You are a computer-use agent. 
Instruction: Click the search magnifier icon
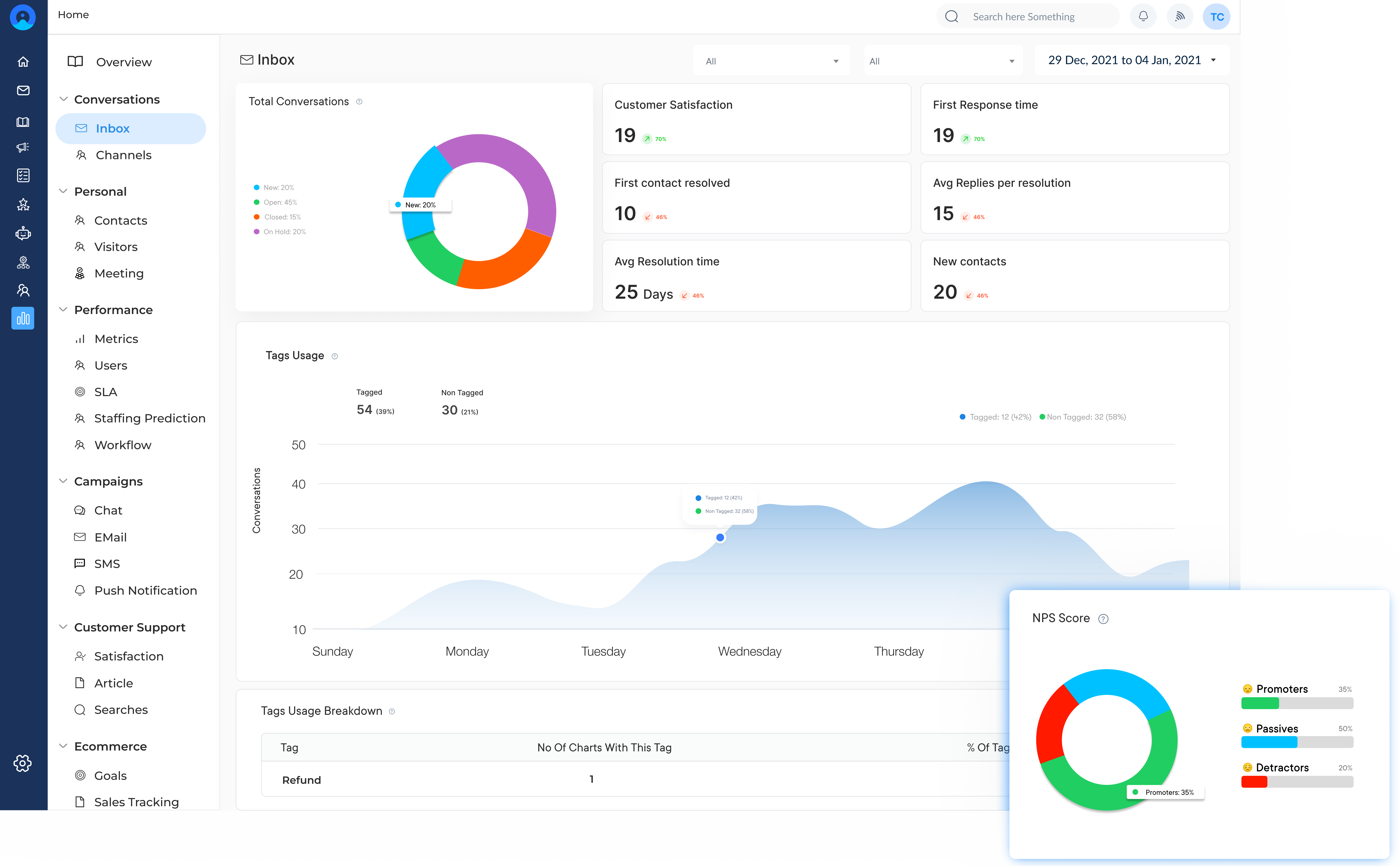click(951, 17)
